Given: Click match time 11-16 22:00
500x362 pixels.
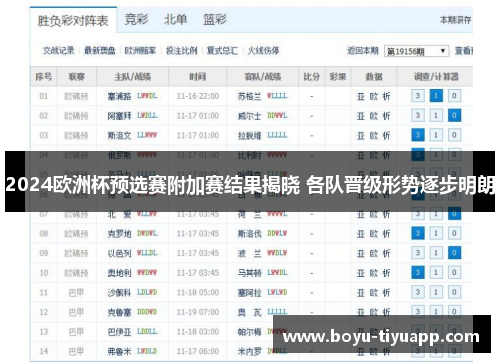Looking at the screenshot, I should point(198,96).
